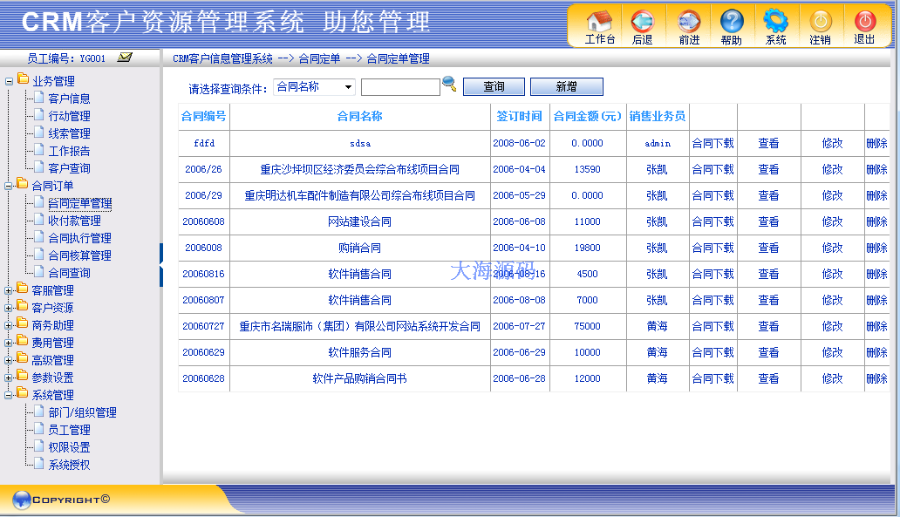This screenshot has width=900, height=517.
Task: Open 权限设置 in the sidebar
Action: point(69,448)
